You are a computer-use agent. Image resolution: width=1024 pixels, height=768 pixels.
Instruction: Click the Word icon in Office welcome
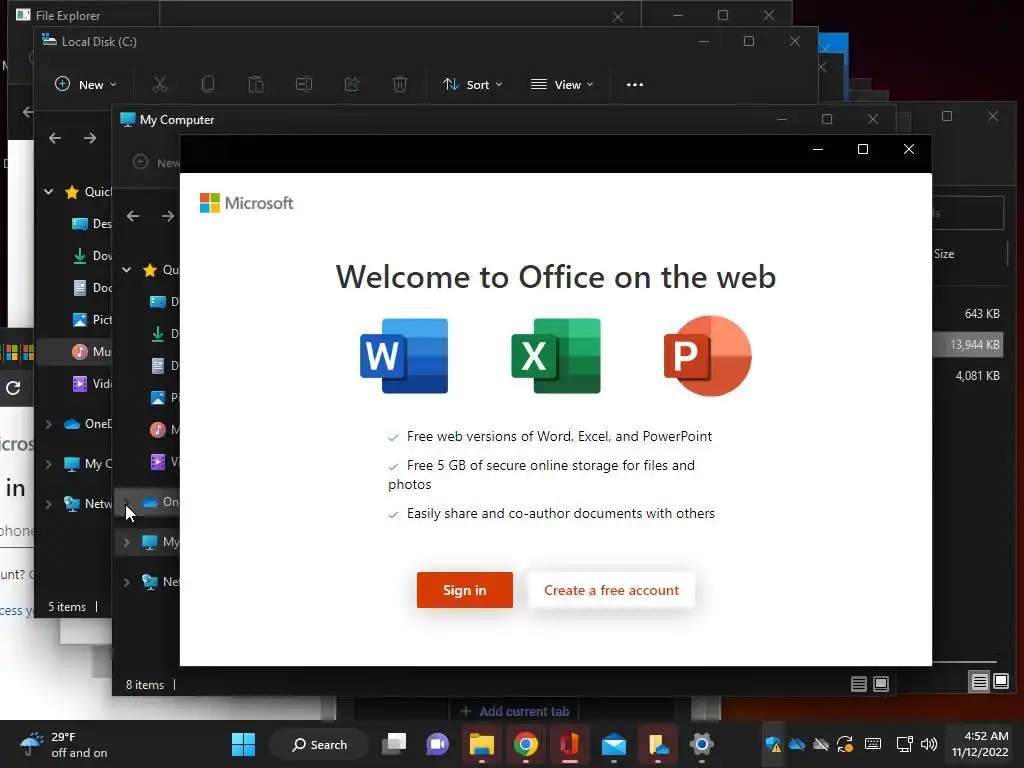click(404, 356)
